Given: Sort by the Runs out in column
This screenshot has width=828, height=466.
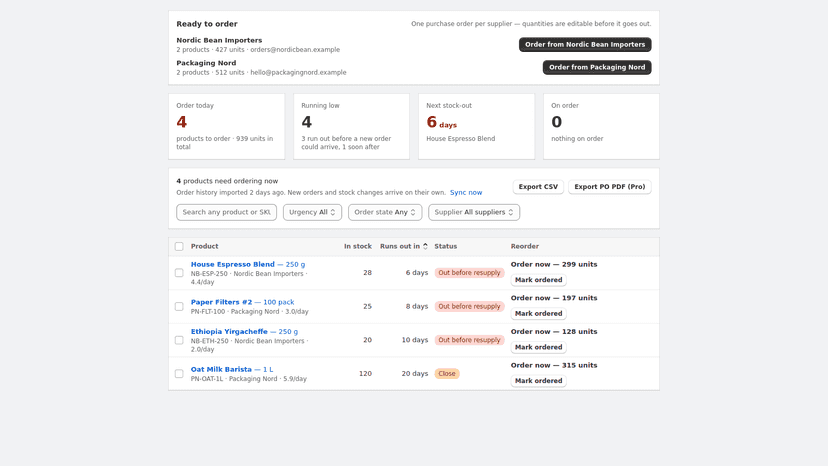Looking at the screenshot, I should pyautogui.click(x=403, y=246).
